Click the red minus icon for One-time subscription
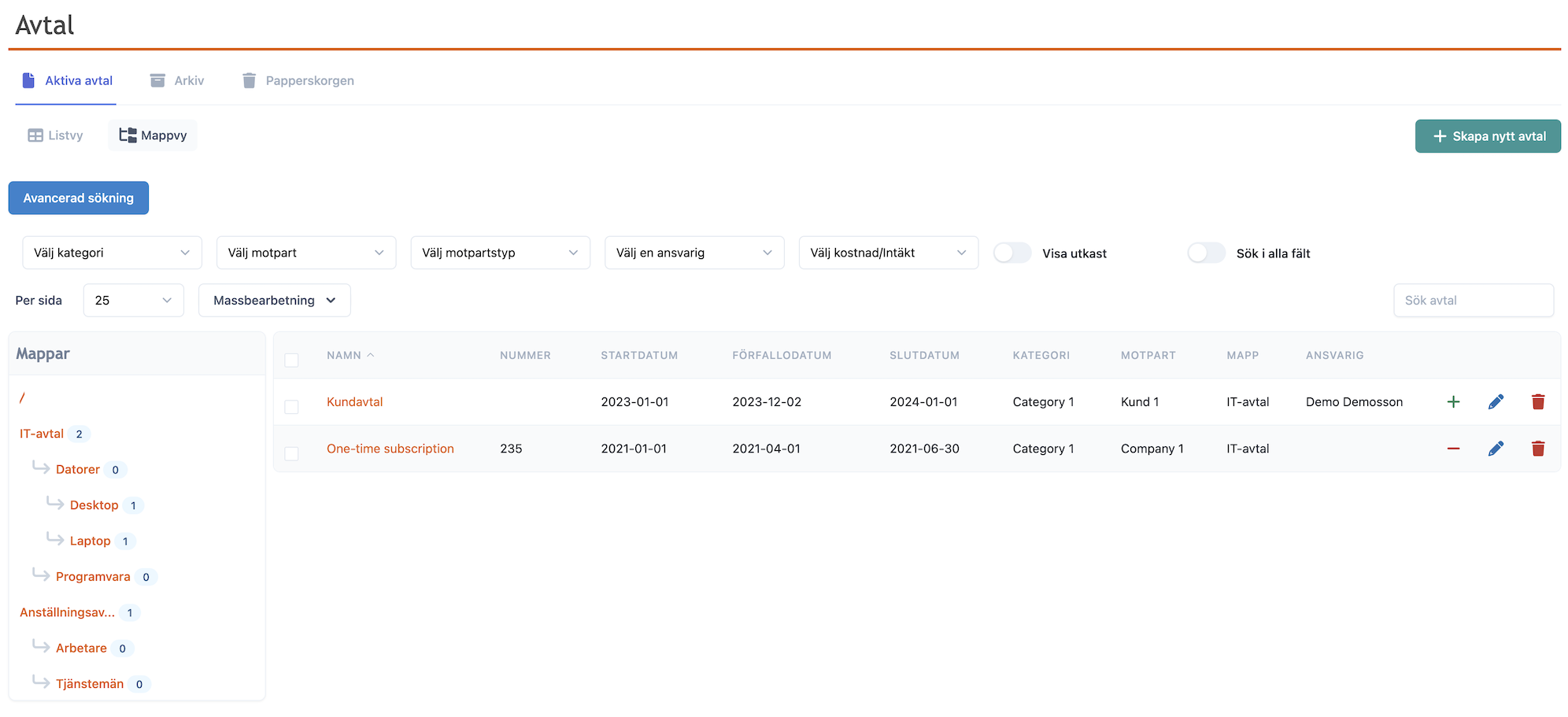Viewport: 1568px width, 717px height. 1453,449
